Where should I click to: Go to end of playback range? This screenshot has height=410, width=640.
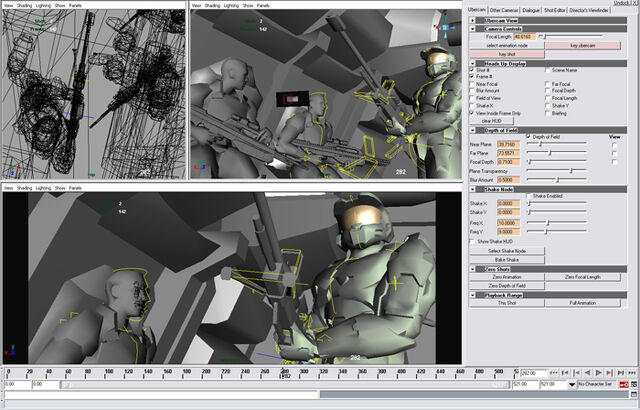632,373
